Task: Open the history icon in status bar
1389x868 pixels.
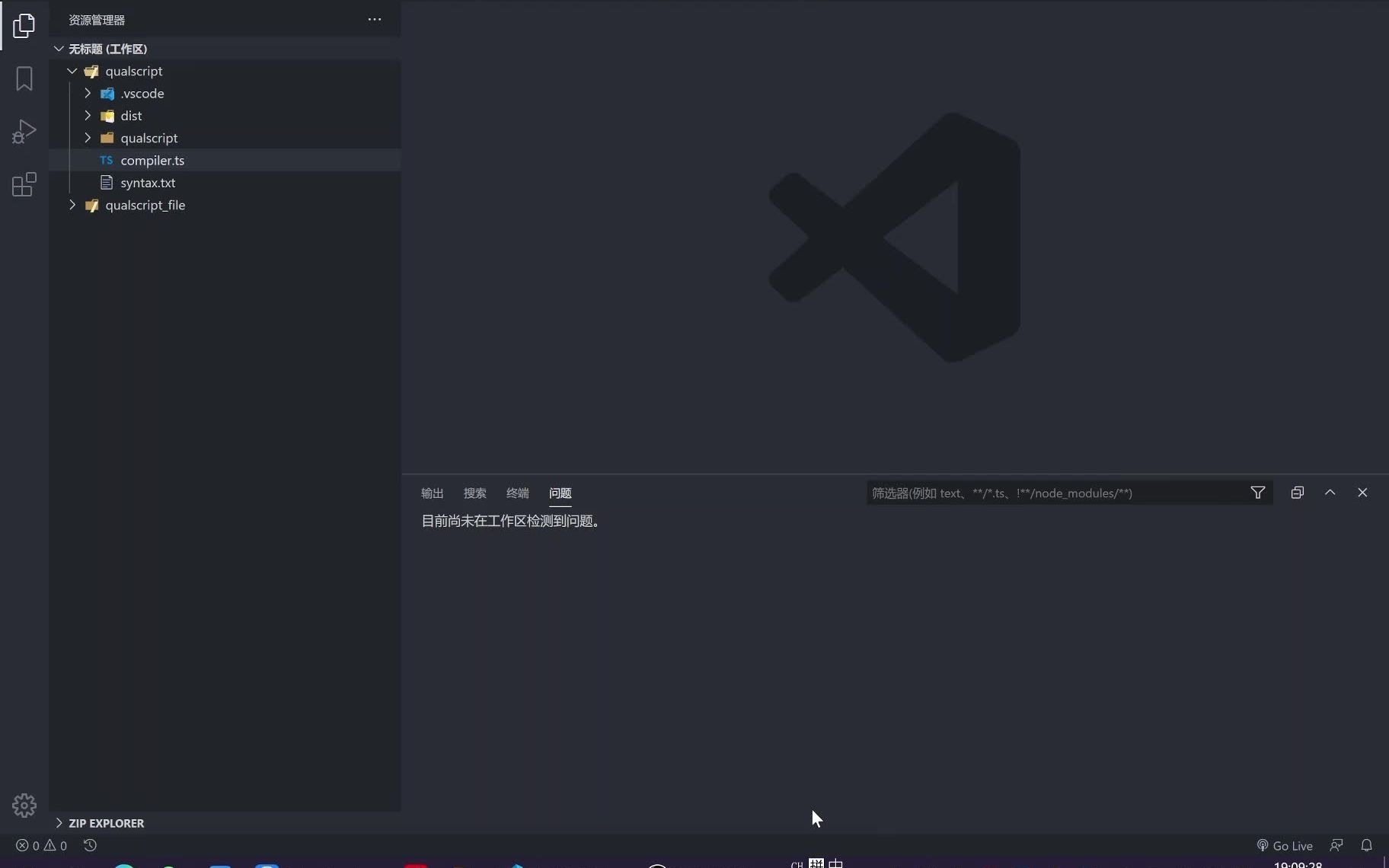Action: tap(90, 845)
